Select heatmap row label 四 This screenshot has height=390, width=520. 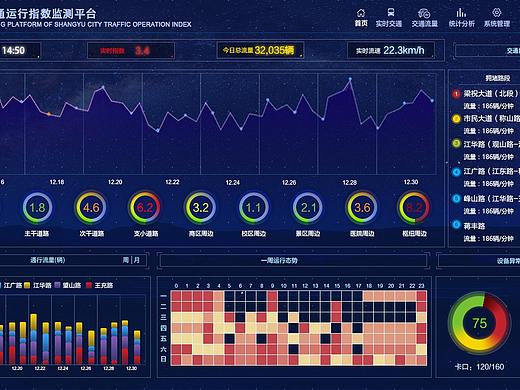point(163,328)
